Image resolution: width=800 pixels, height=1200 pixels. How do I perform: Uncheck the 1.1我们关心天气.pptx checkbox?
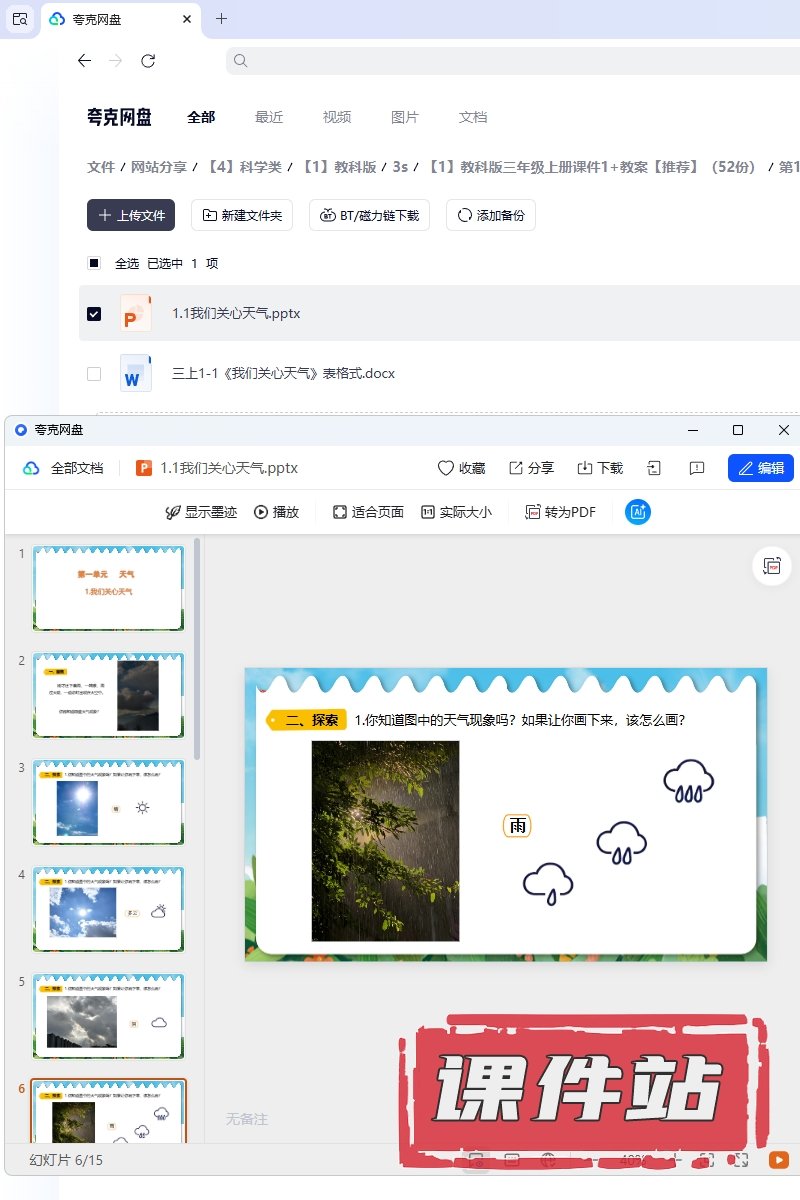(x=94, y=314)
